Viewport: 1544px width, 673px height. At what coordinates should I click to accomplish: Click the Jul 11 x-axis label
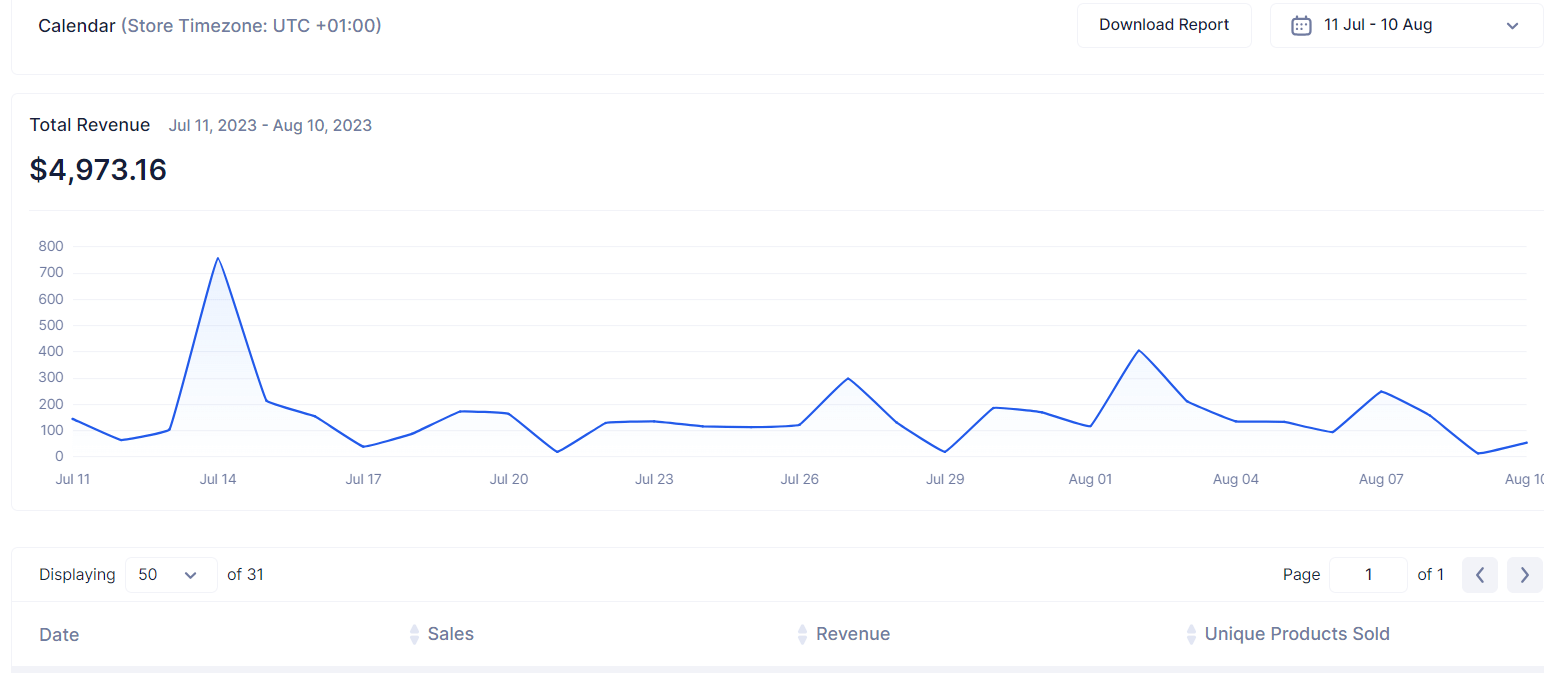pyautogui.click(x=73, y=479)
